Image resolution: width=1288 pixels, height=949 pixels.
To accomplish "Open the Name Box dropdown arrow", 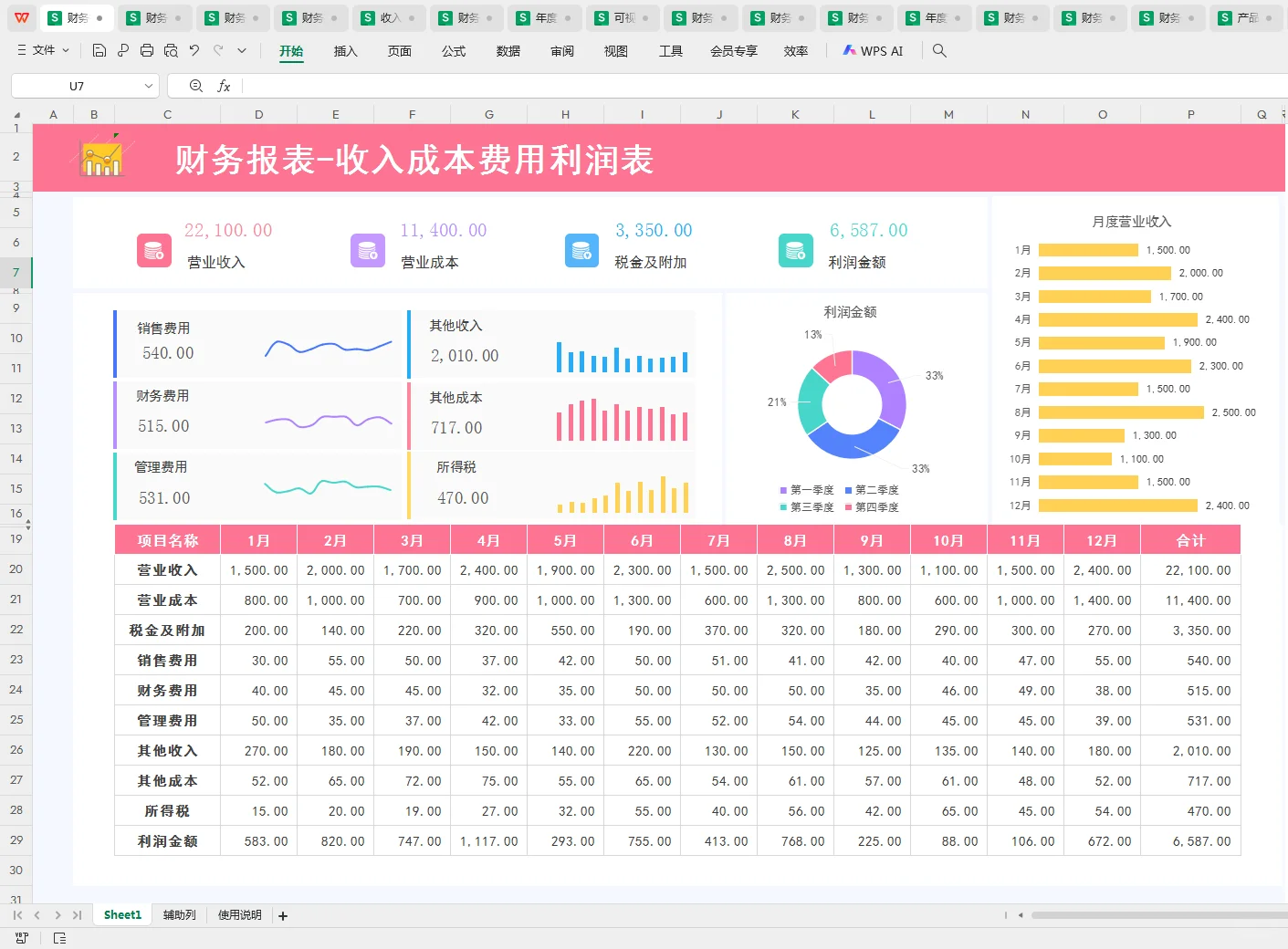I will coord(149,86).
